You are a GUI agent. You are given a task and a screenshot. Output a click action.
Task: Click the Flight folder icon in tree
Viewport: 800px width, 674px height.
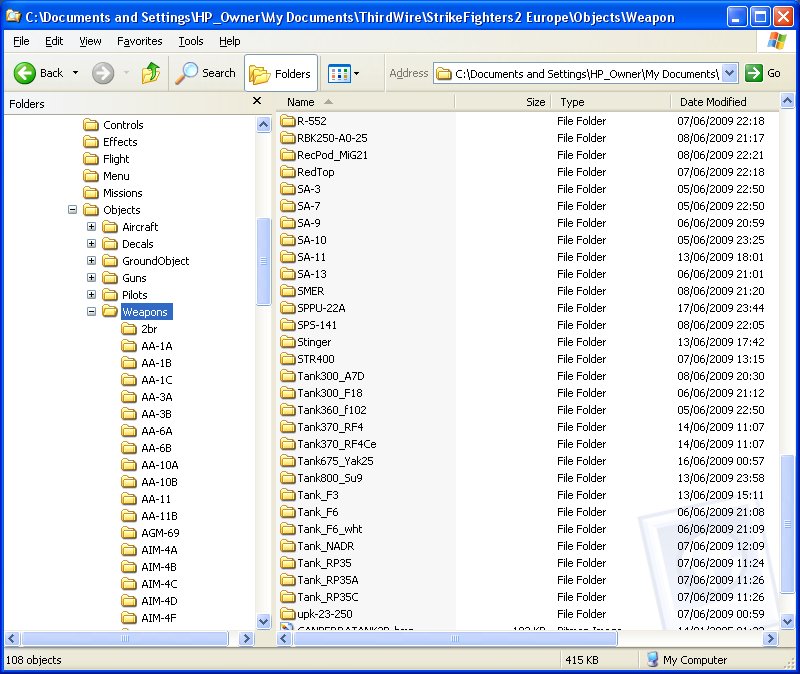pos(91,159)
